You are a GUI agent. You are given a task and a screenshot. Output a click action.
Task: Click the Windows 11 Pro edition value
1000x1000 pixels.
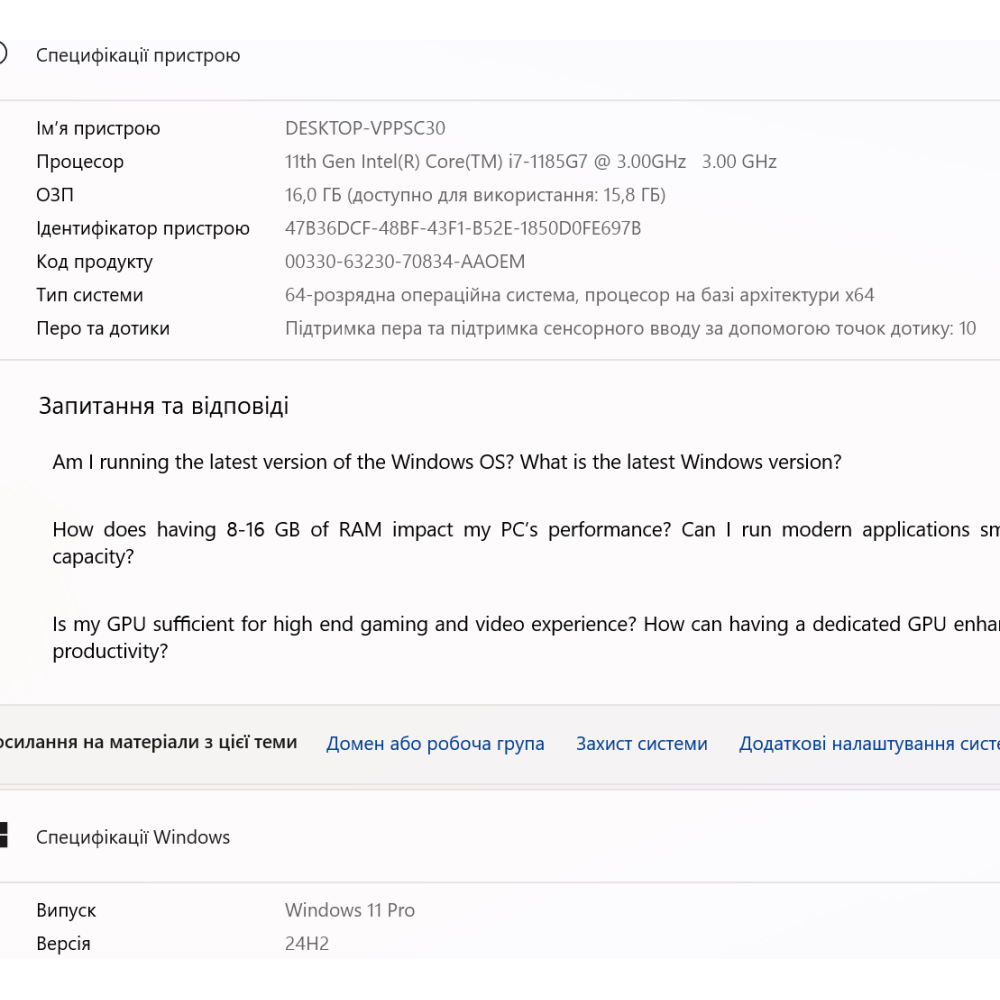click(x=349, y=910)
